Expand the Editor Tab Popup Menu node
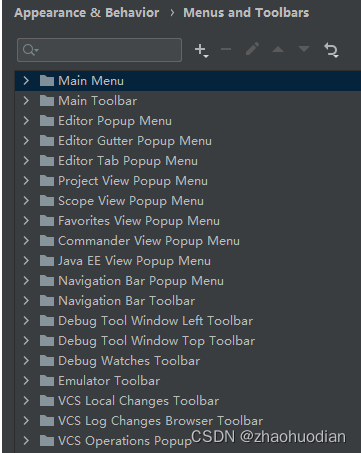 coord(26,161)
